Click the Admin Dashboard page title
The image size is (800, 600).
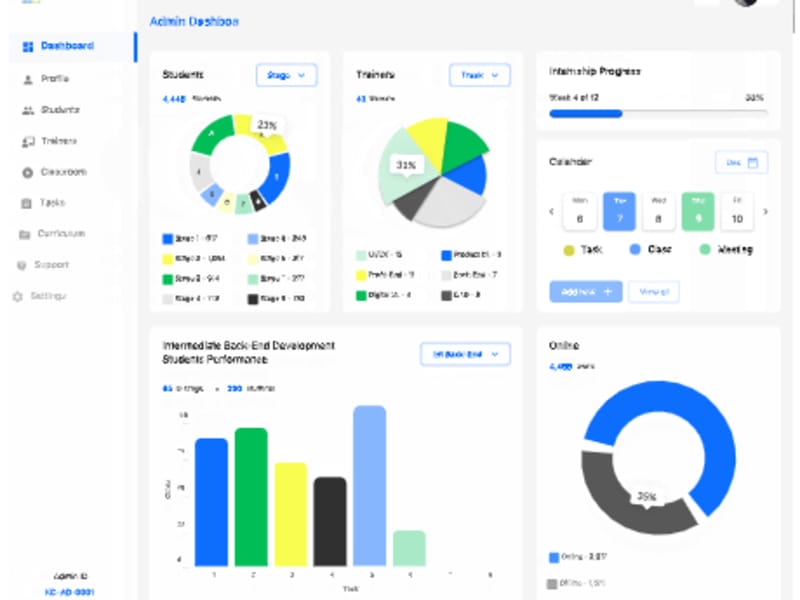click(194, 21)
